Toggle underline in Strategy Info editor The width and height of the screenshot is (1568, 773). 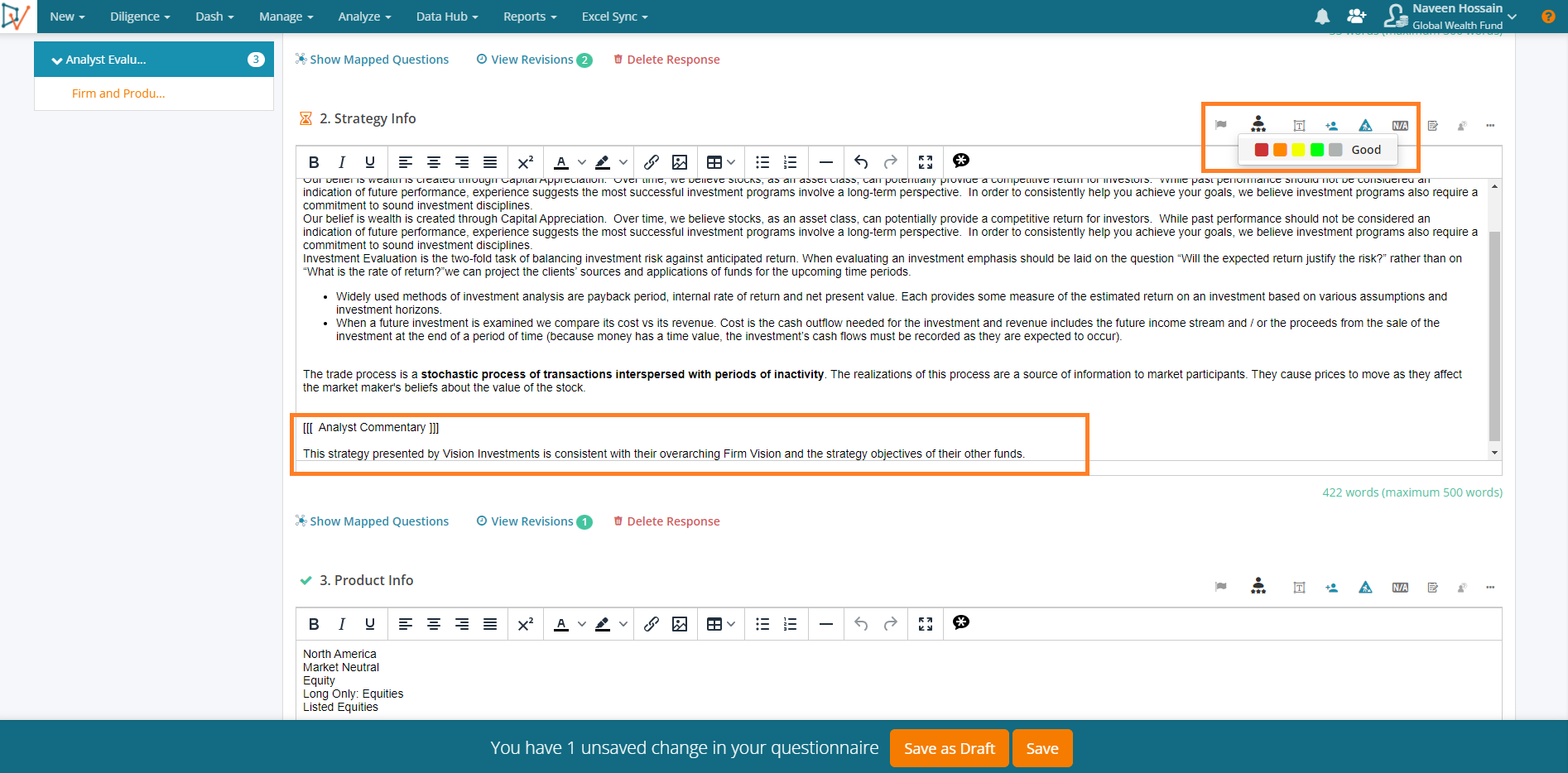tap(370, 162)
